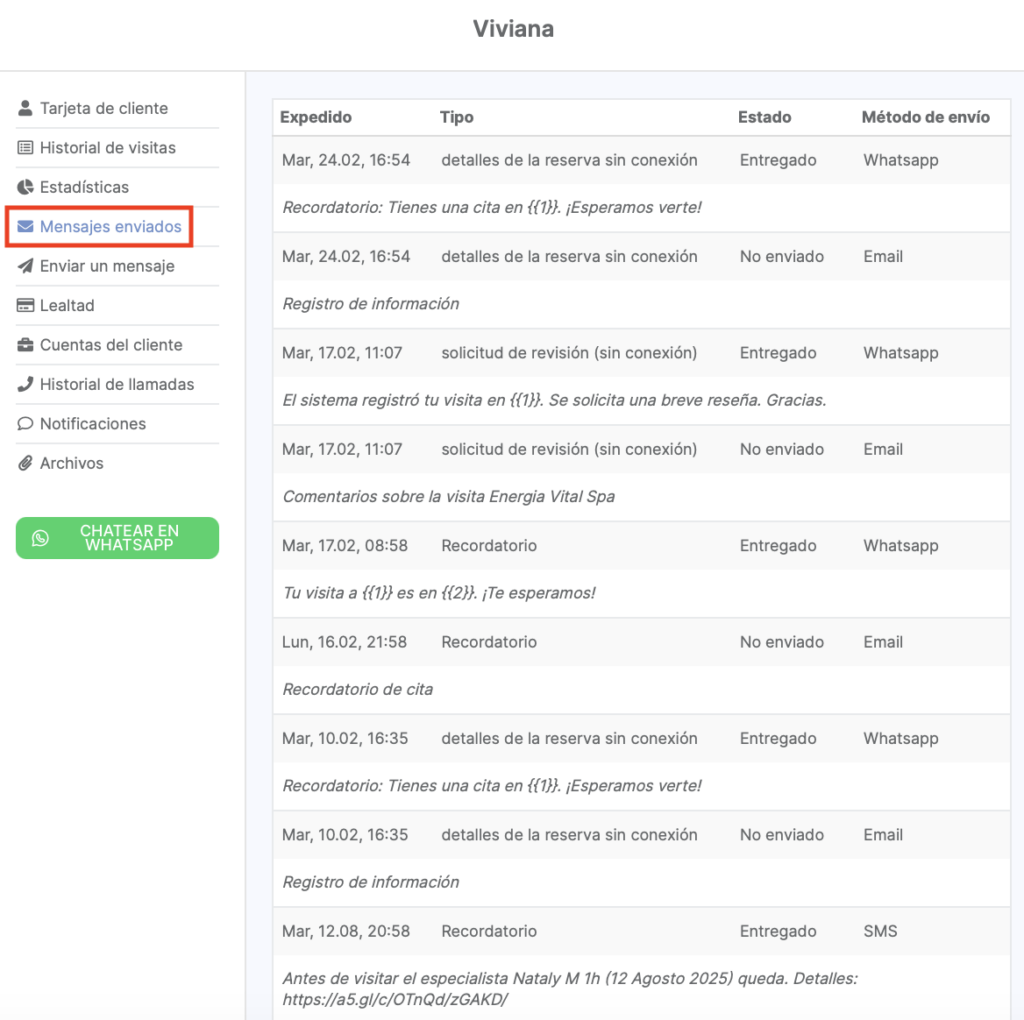Click the card icon beside Lealtad
The width and height of the screenshot is (1024, 1020).
pyautogui.click(x=25, y=306)
